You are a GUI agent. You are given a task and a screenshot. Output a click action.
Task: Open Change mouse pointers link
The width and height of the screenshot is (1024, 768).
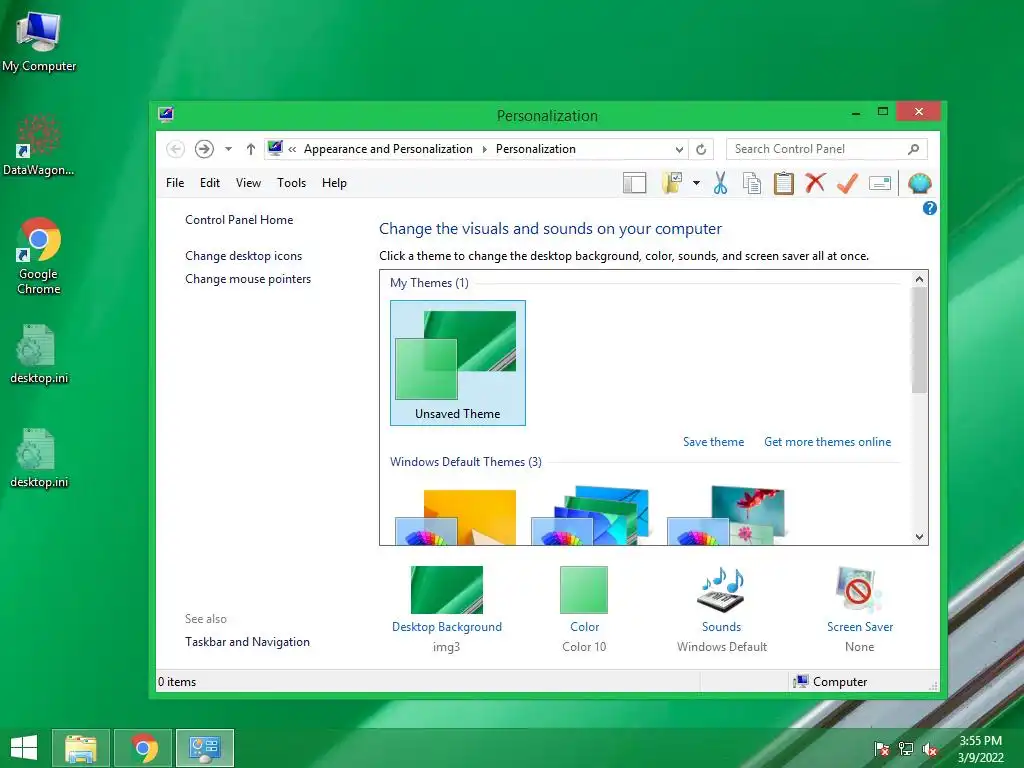[x=248, y=279]
